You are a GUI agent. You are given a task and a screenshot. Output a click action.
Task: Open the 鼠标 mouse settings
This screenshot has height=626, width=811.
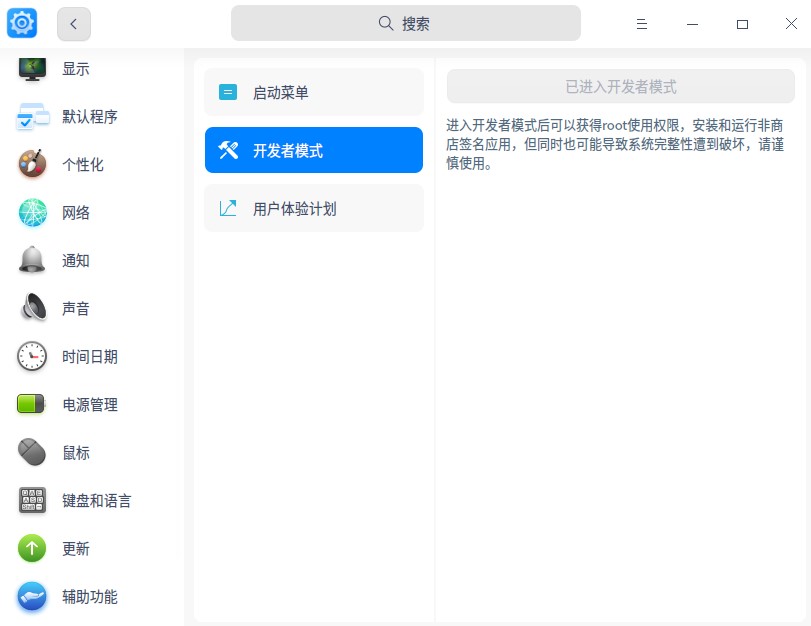pyautogui.click(x=76, y=452)
